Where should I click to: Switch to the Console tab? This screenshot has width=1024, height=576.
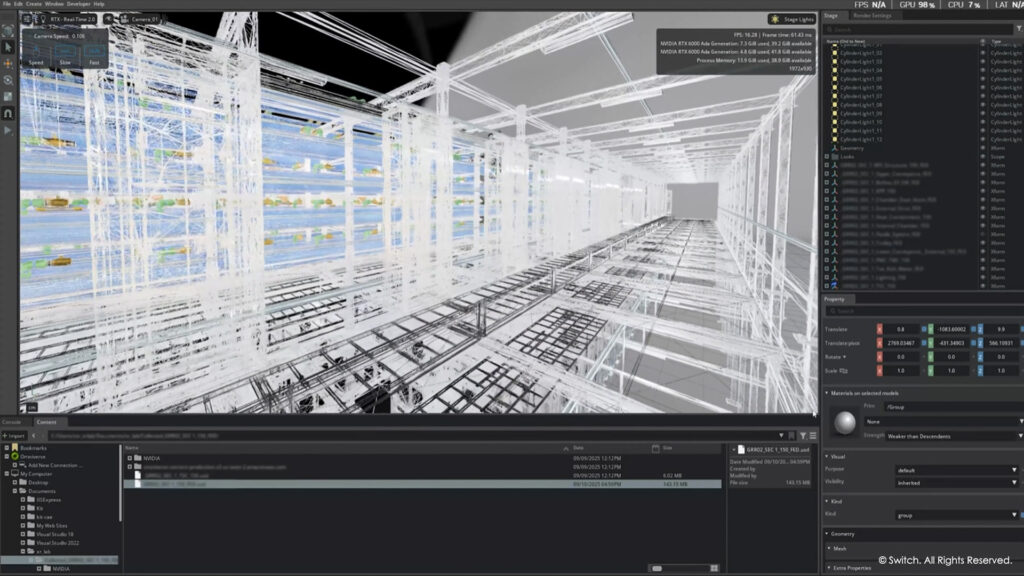click(12, 422)
